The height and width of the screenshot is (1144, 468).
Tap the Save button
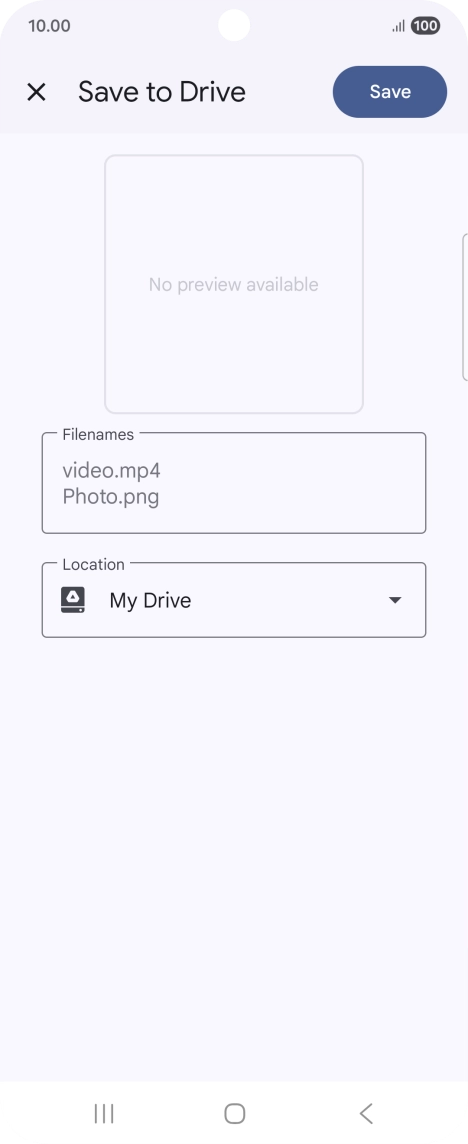[390, 92]
